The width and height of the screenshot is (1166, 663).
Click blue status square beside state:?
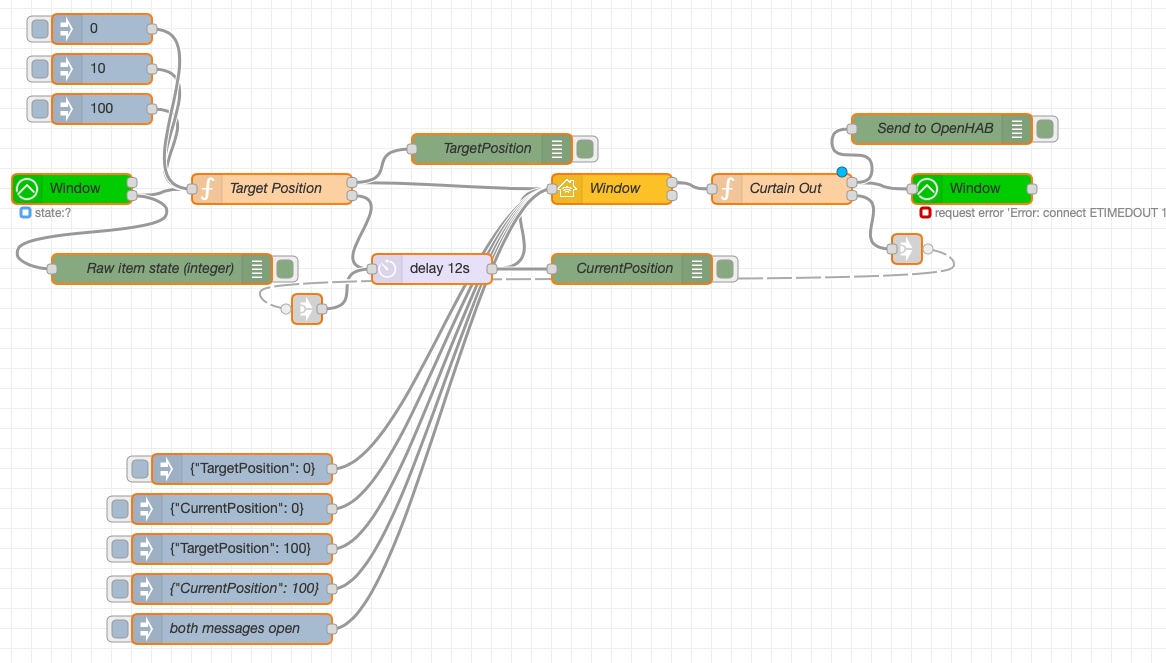(x=25, y=213)
